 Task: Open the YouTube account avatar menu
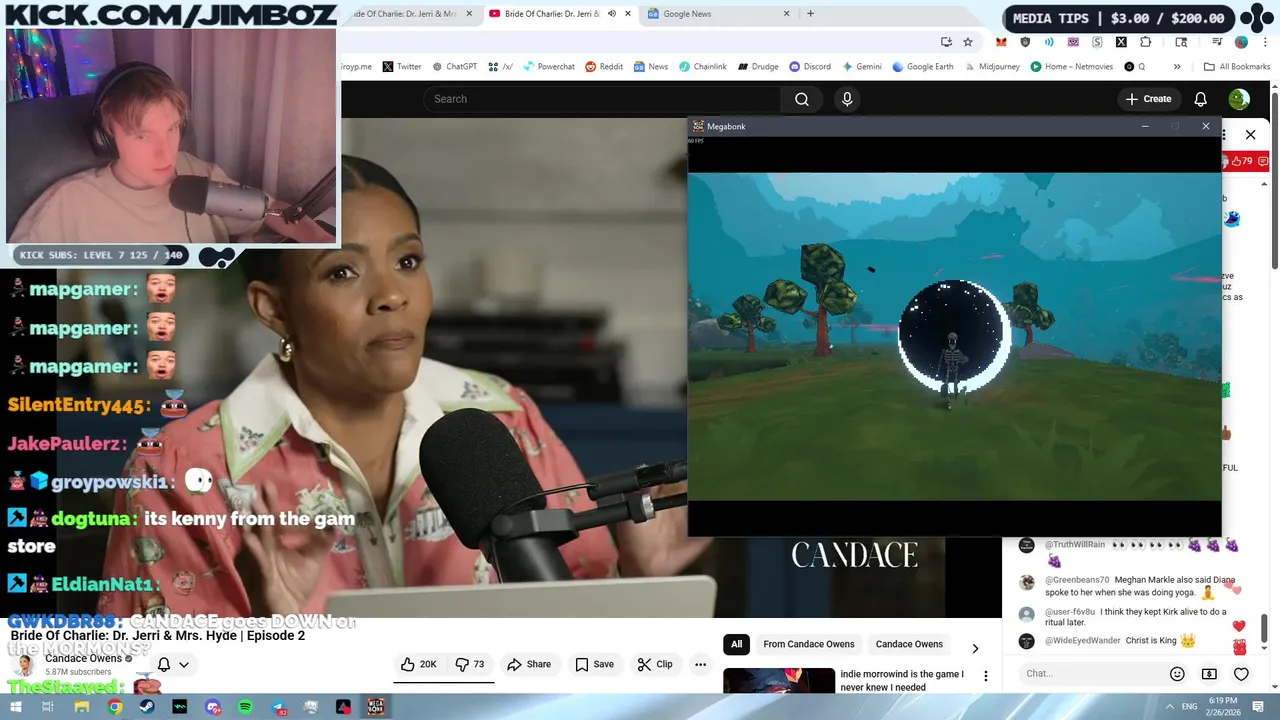(x=1239, y=99)
